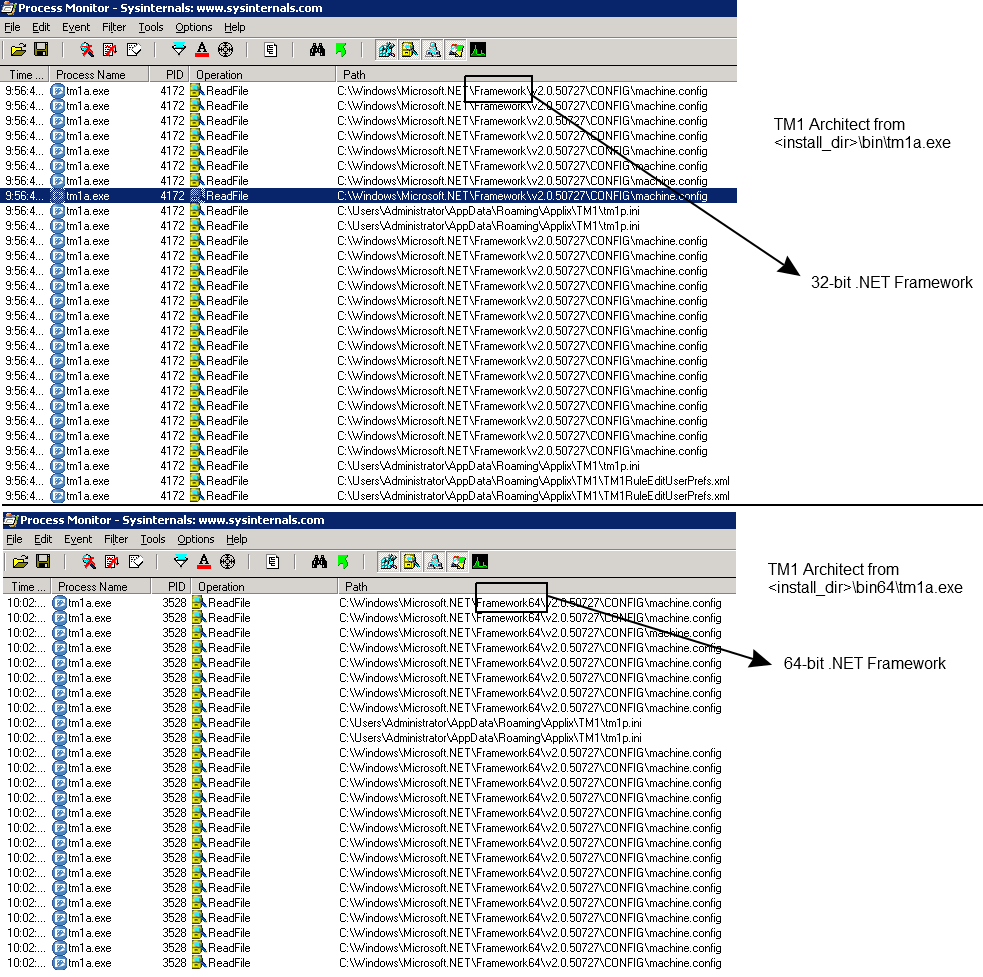This screenshot has height=977, width=983.
Task: Open Event menu in top Process Monitor window
Action: pos(76,27)
